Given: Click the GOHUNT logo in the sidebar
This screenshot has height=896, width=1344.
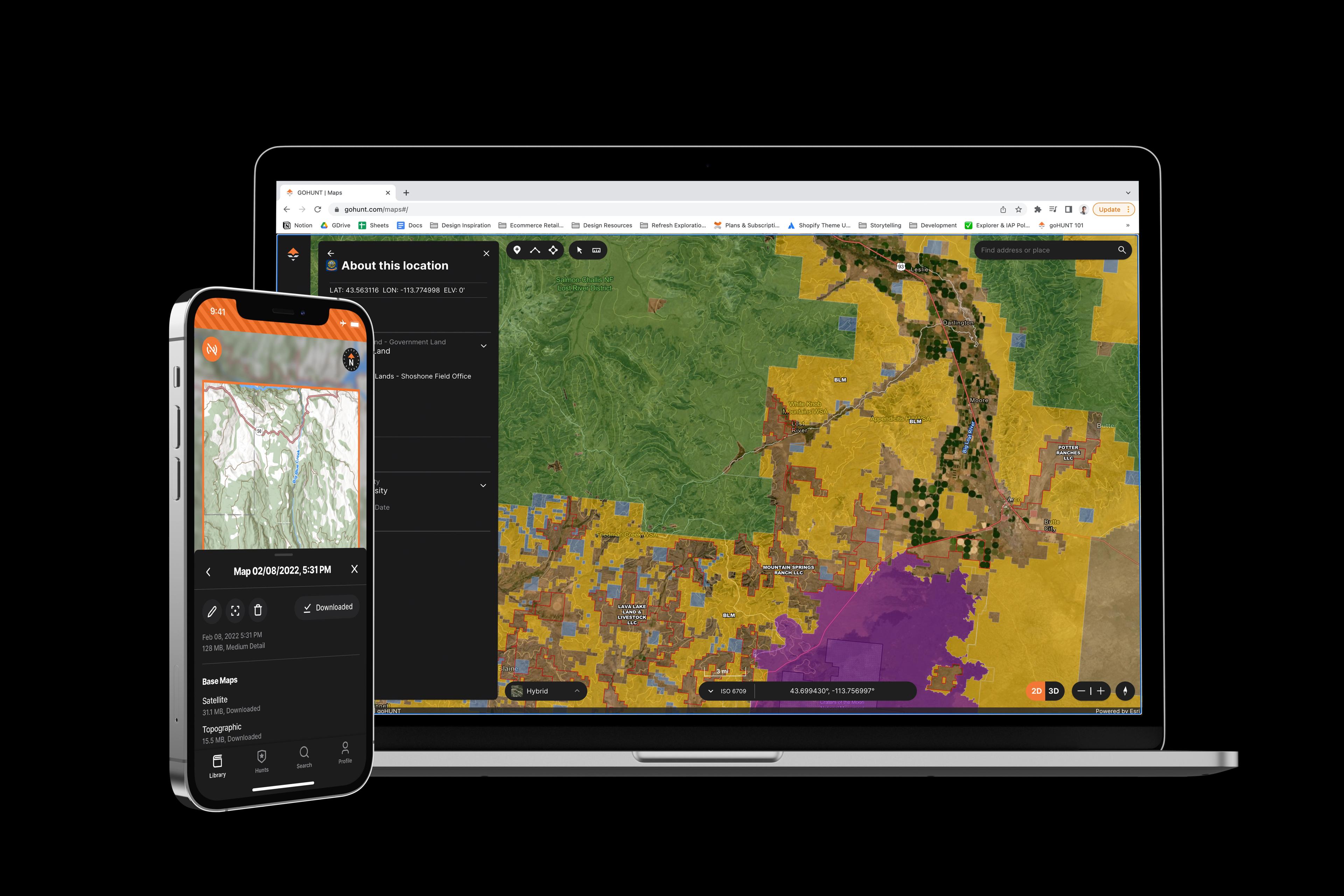Looking at the screenshot, I should [293, 255].
